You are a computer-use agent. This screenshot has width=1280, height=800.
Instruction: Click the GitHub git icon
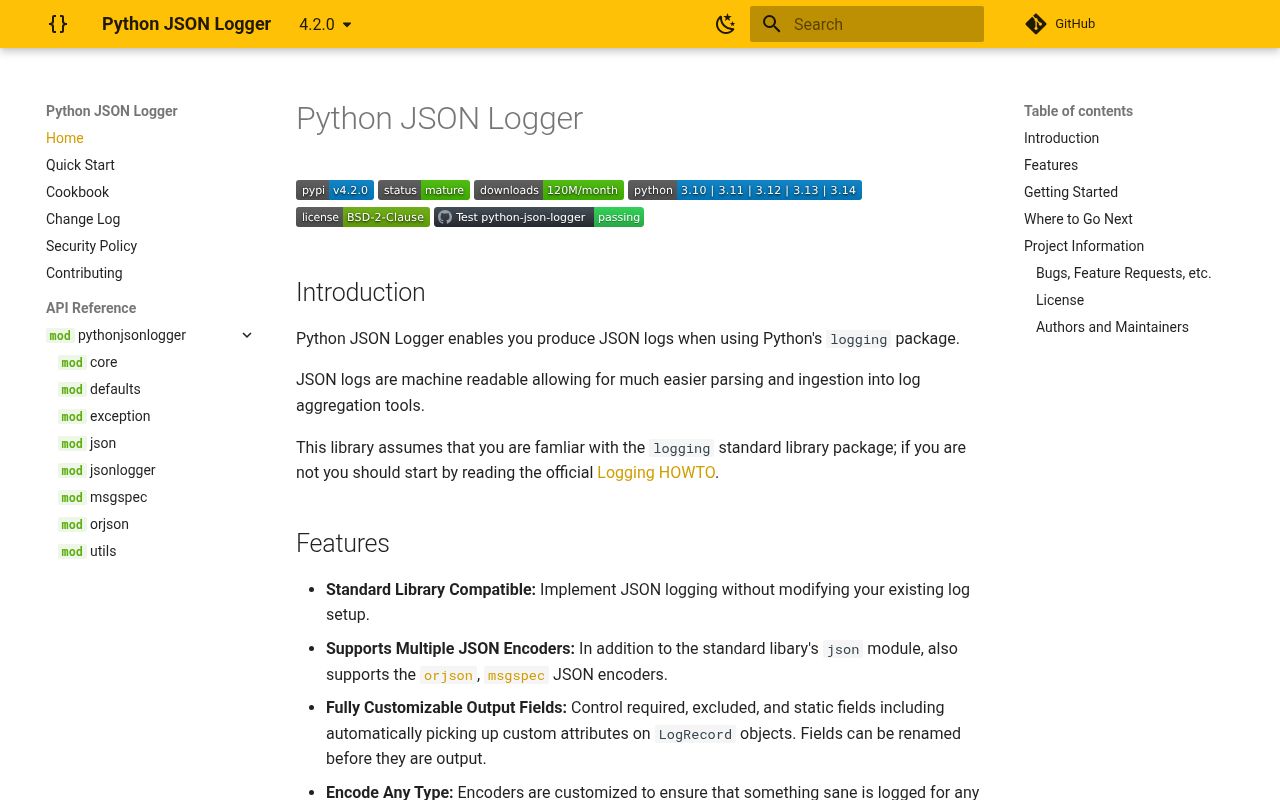[1036, 24]
